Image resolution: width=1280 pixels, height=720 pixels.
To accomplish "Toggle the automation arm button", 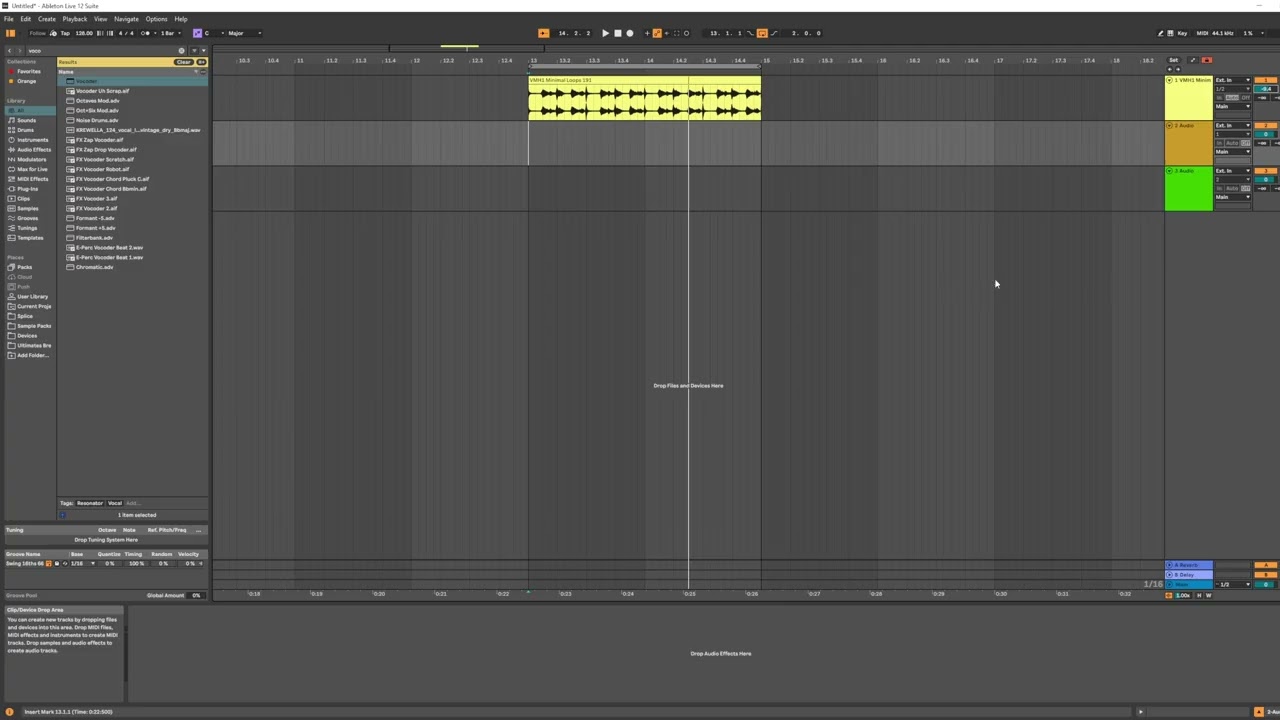I will [x=657, y=33].
